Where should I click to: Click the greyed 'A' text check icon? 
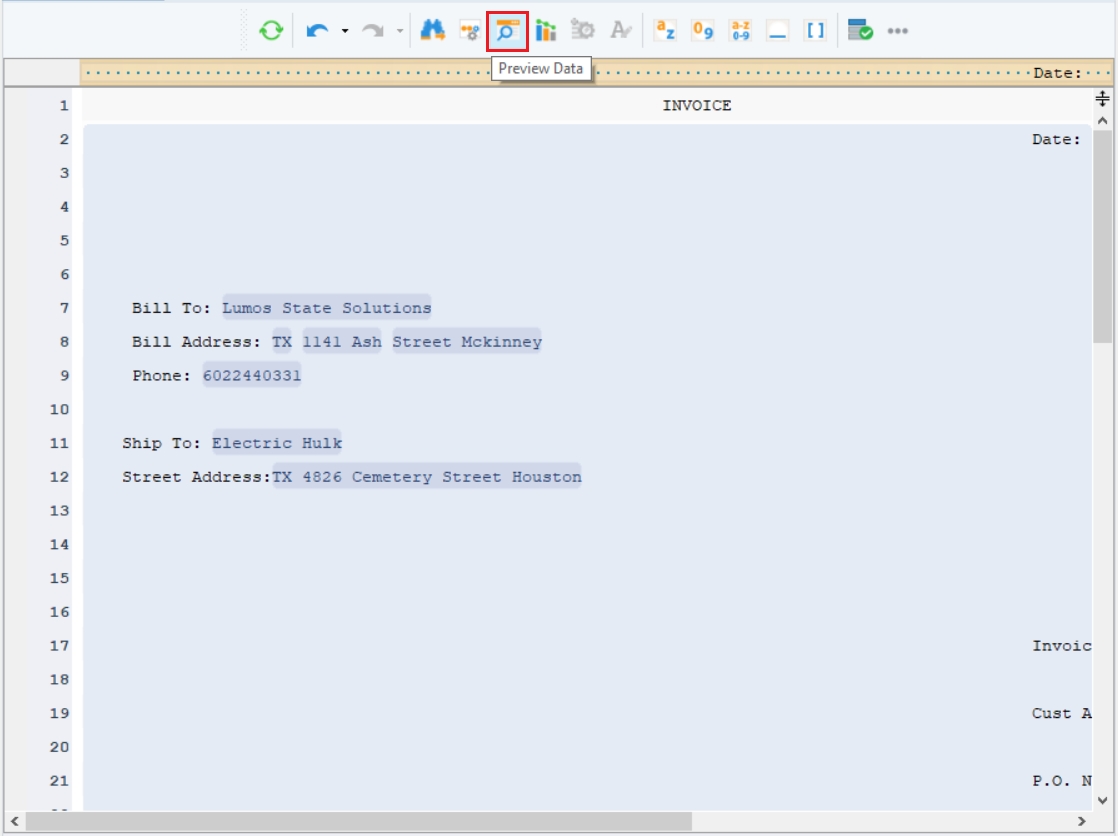620,30
